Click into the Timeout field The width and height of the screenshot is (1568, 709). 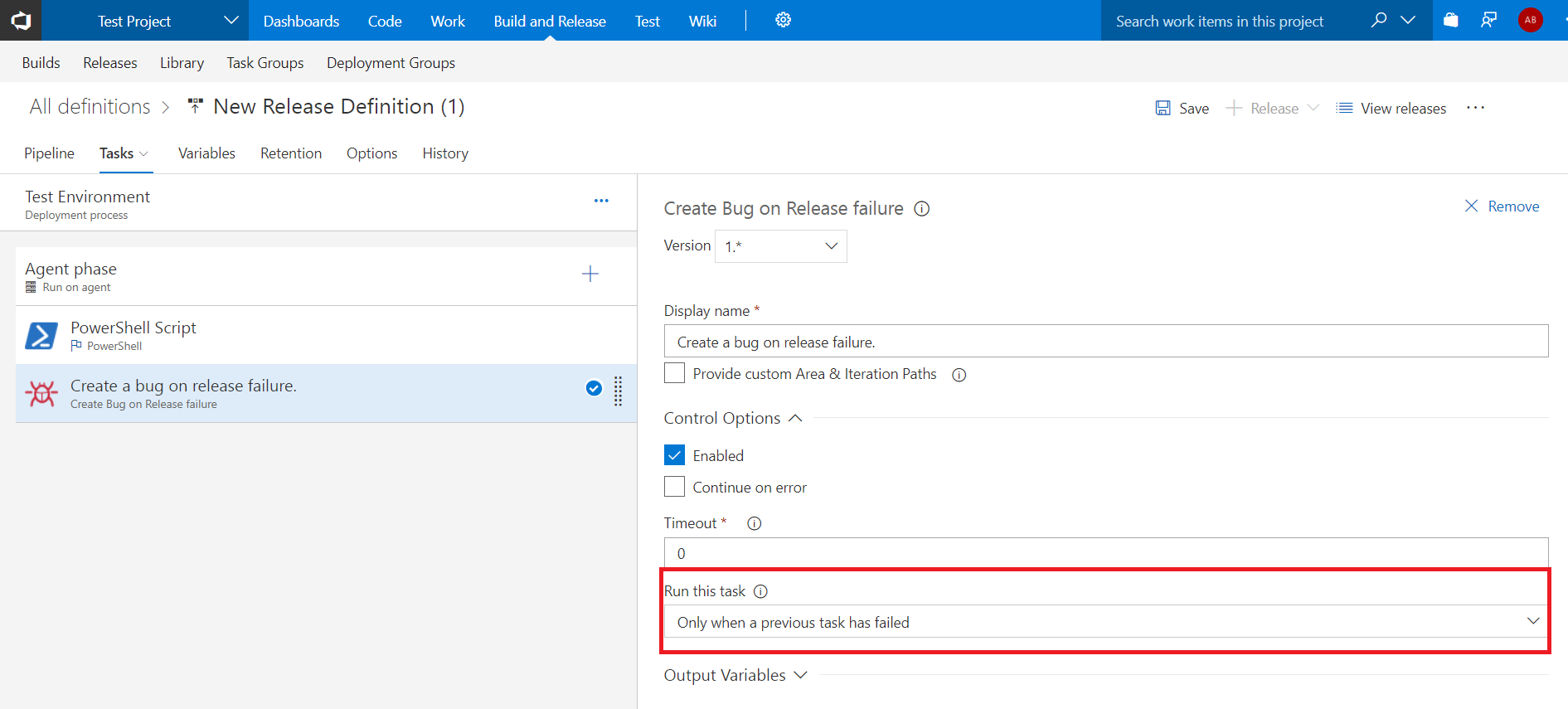[x=1105, y=553]
